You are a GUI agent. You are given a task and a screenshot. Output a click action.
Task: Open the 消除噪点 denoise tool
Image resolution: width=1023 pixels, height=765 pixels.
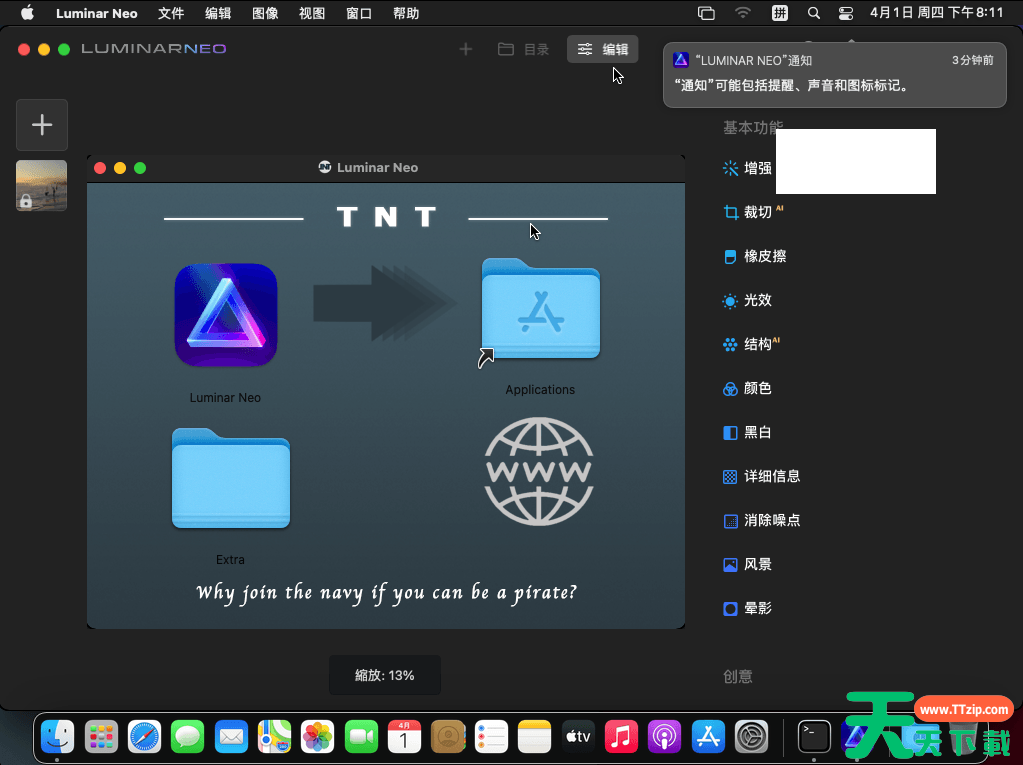point(761,520)
